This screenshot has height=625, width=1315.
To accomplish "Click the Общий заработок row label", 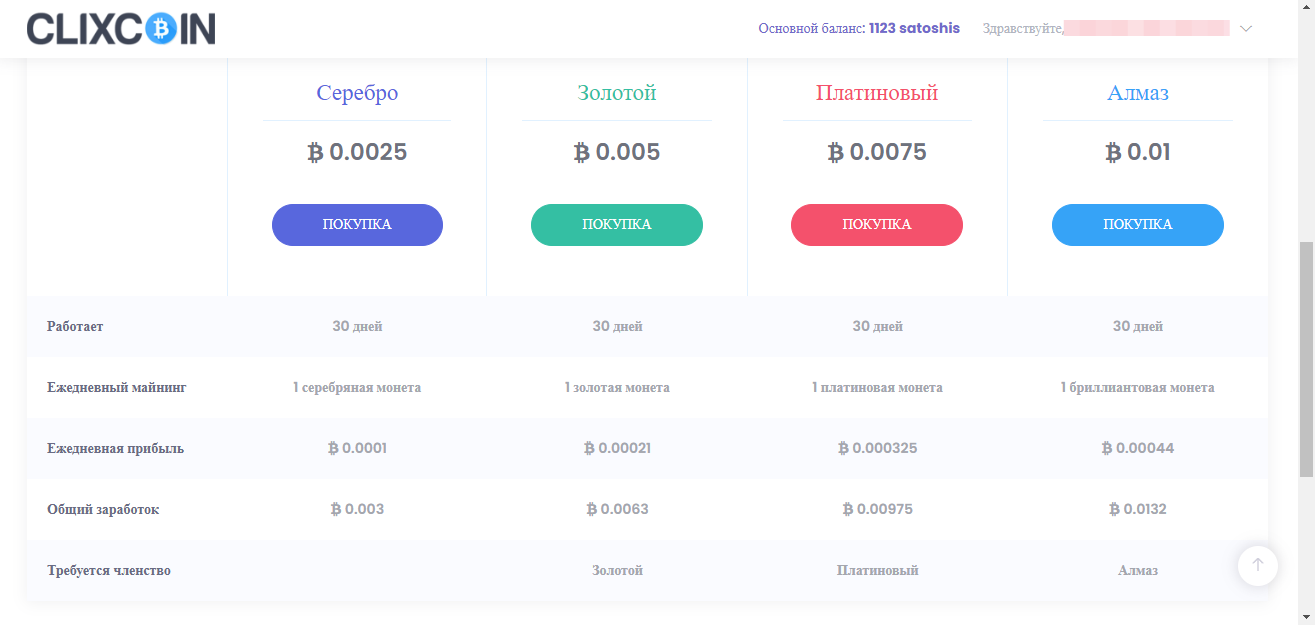I will [x=103, y=510].
